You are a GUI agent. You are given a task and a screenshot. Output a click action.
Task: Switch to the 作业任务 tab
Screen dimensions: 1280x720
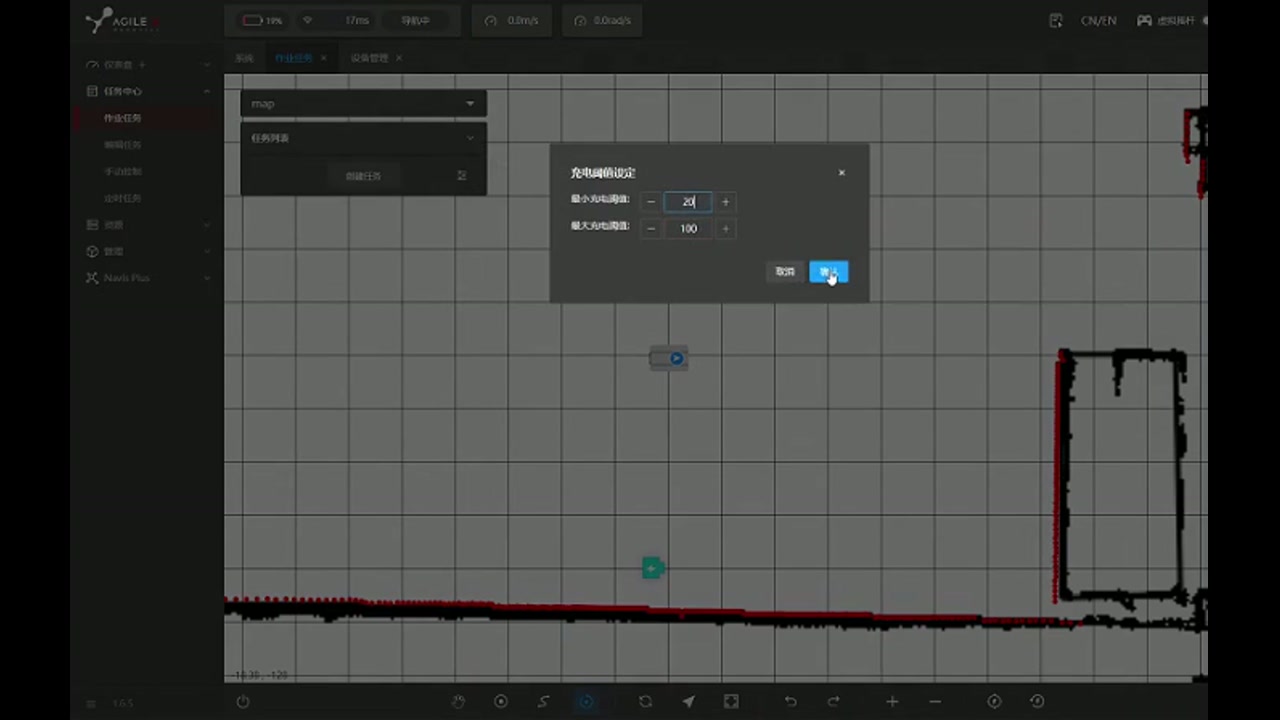tap(293, 58)
